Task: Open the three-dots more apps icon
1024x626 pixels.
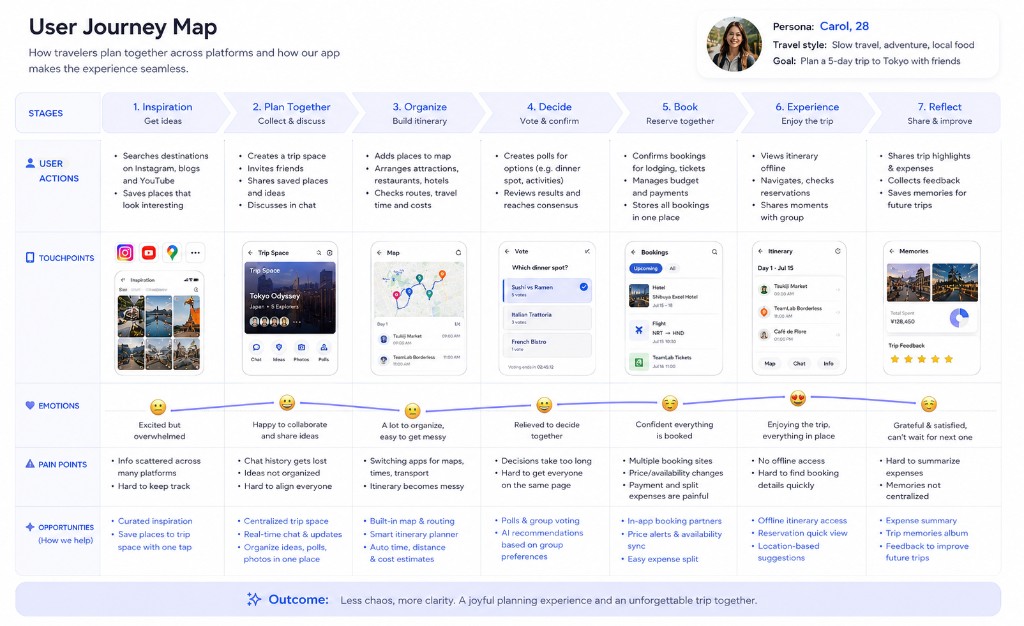Action: coord(195,253)
